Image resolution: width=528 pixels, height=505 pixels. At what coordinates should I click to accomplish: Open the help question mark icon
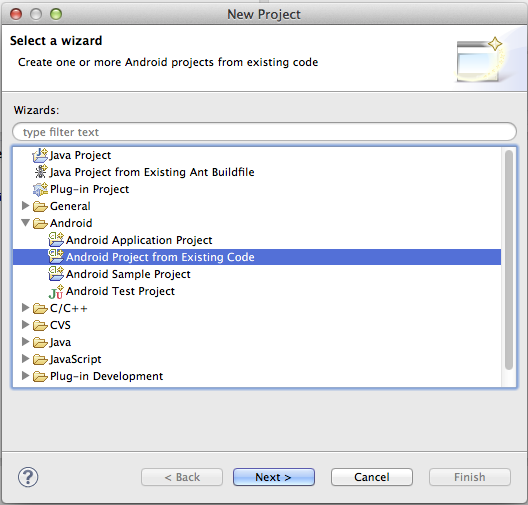(28, 477)
